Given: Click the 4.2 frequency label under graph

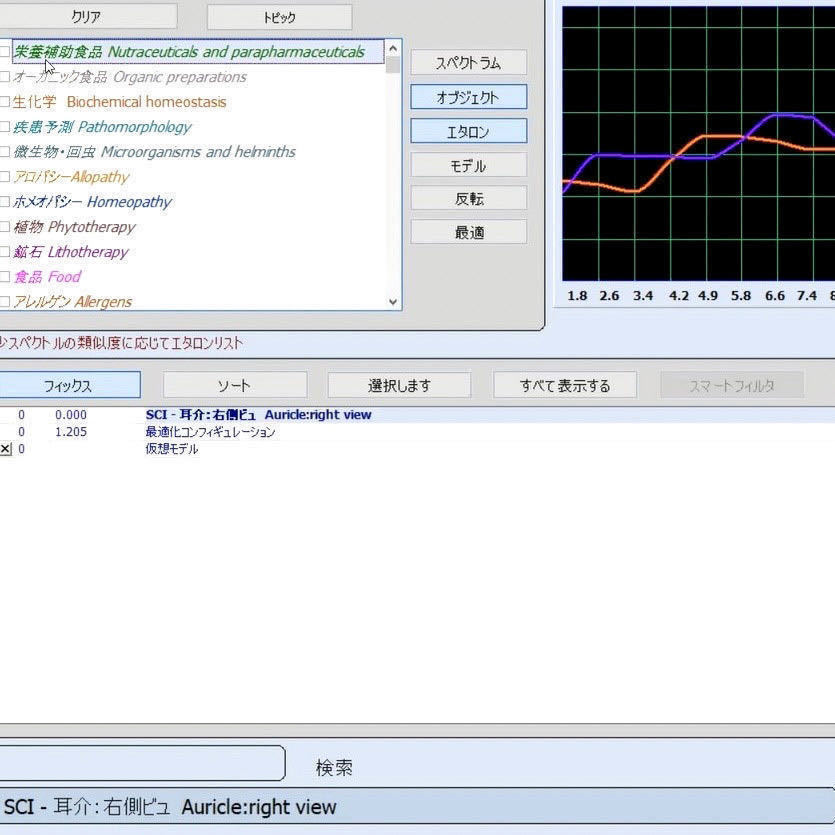Looking at the screenshot, I should [x=678, y=296].
